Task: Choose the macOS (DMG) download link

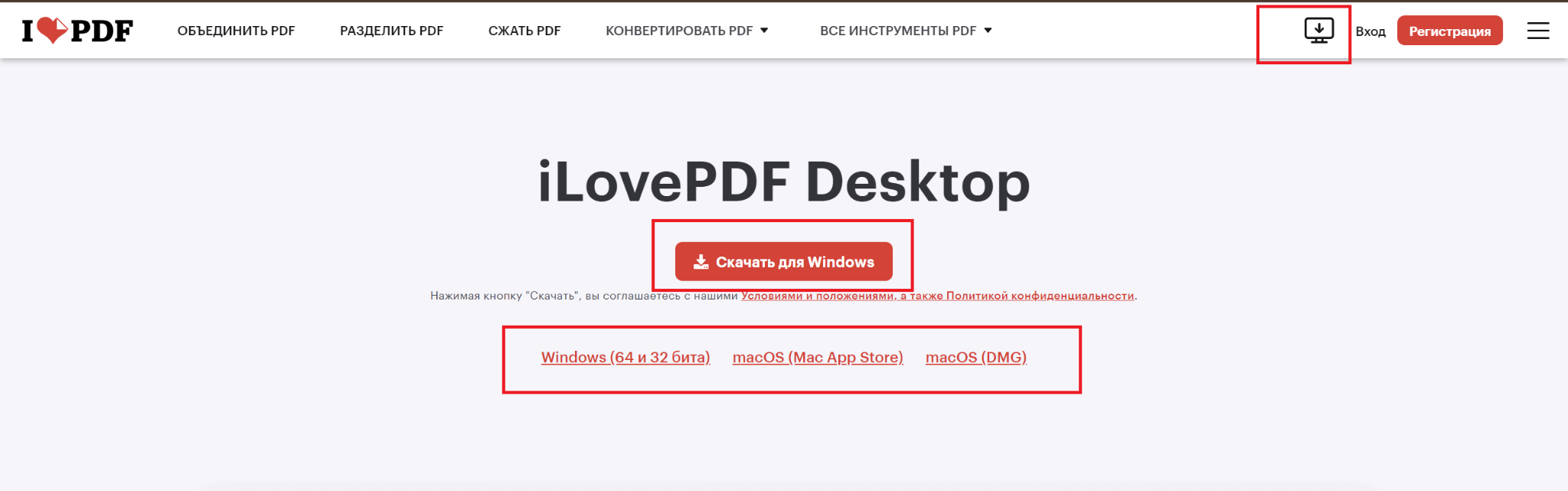Action: 976,357
